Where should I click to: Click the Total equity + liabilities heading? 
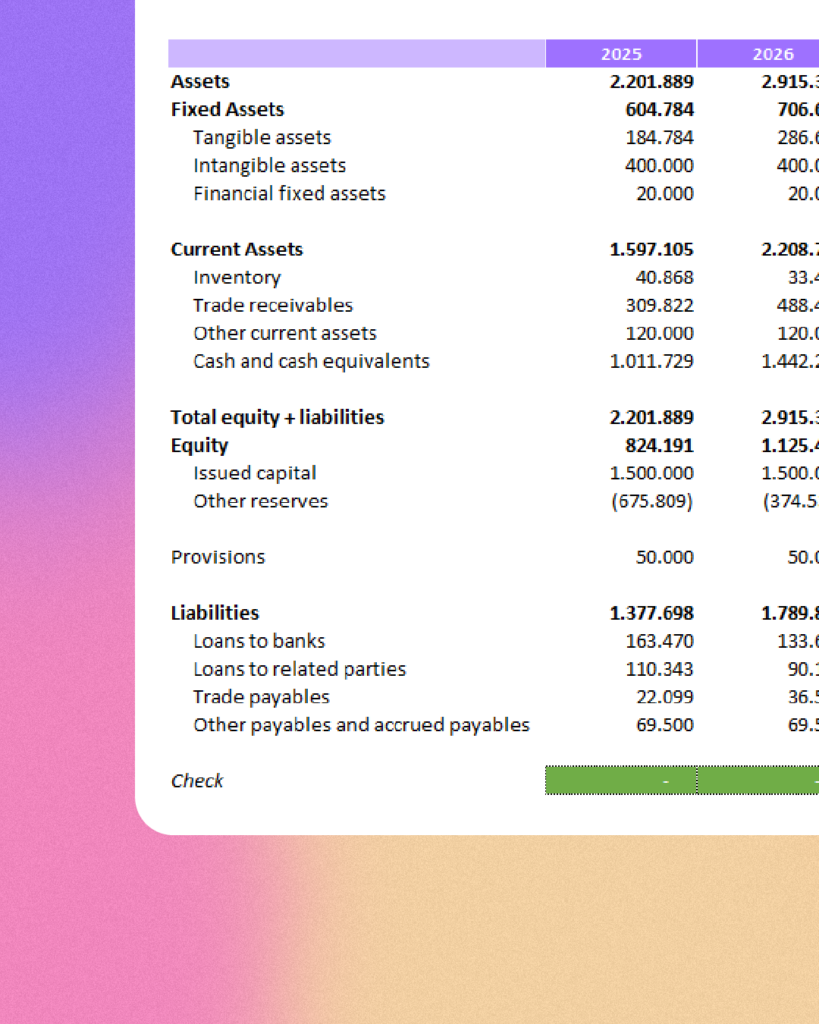click(277, 417)
